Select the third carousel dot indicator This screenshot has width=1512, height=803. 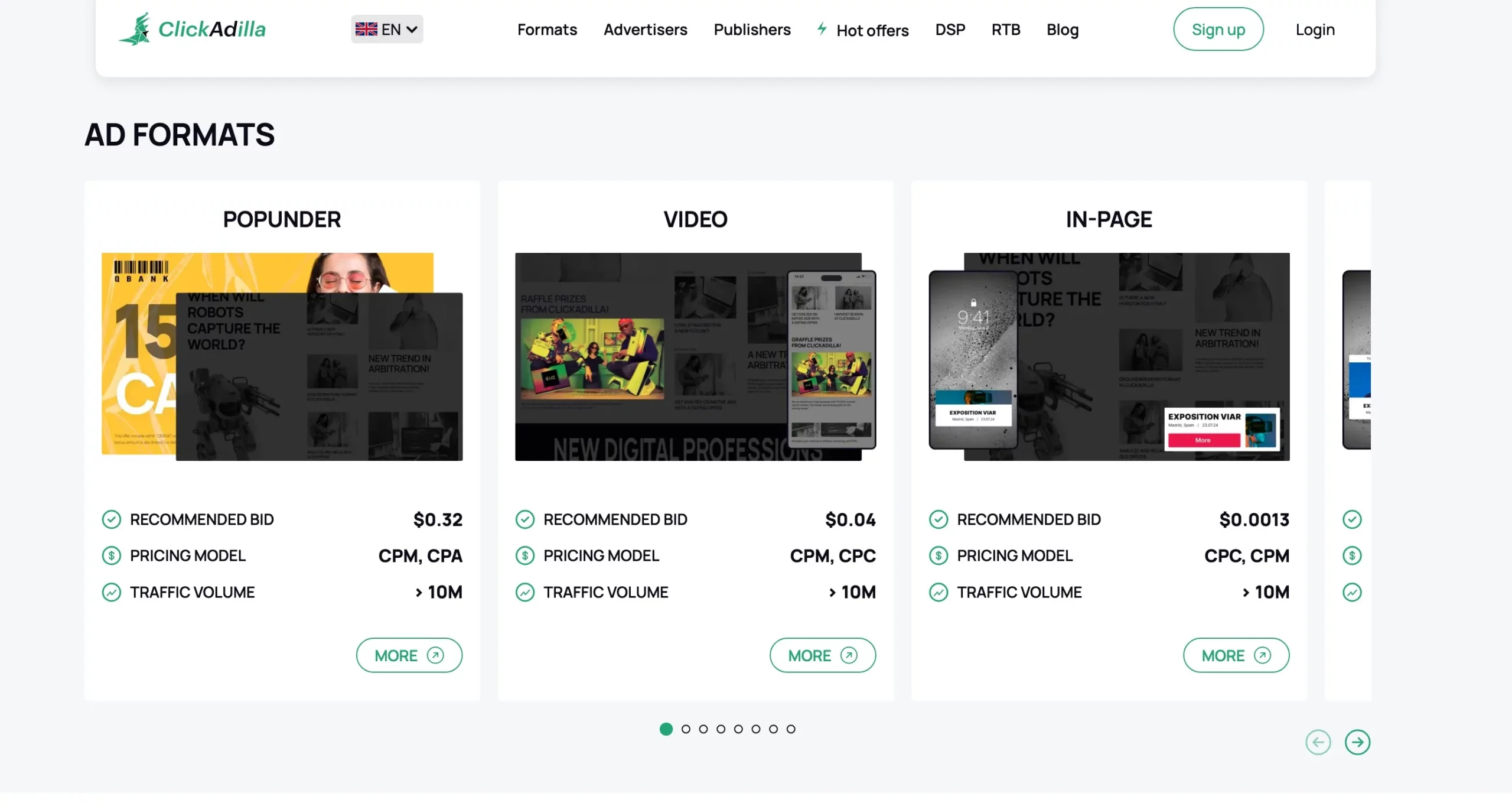(702, 729)
